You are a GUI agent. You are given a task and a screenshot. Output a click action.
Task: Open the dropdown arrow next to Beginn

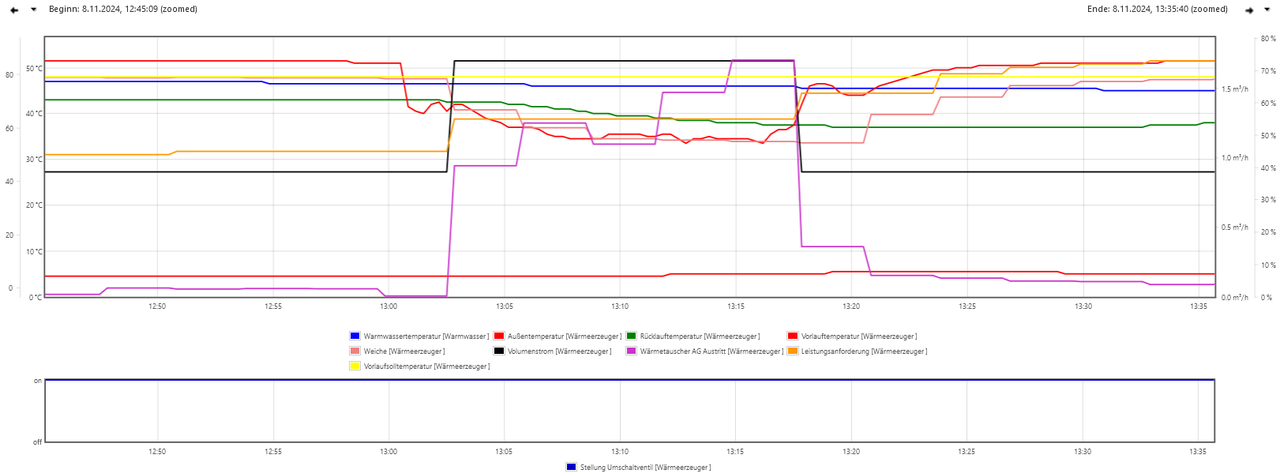(x=33, y=9)
